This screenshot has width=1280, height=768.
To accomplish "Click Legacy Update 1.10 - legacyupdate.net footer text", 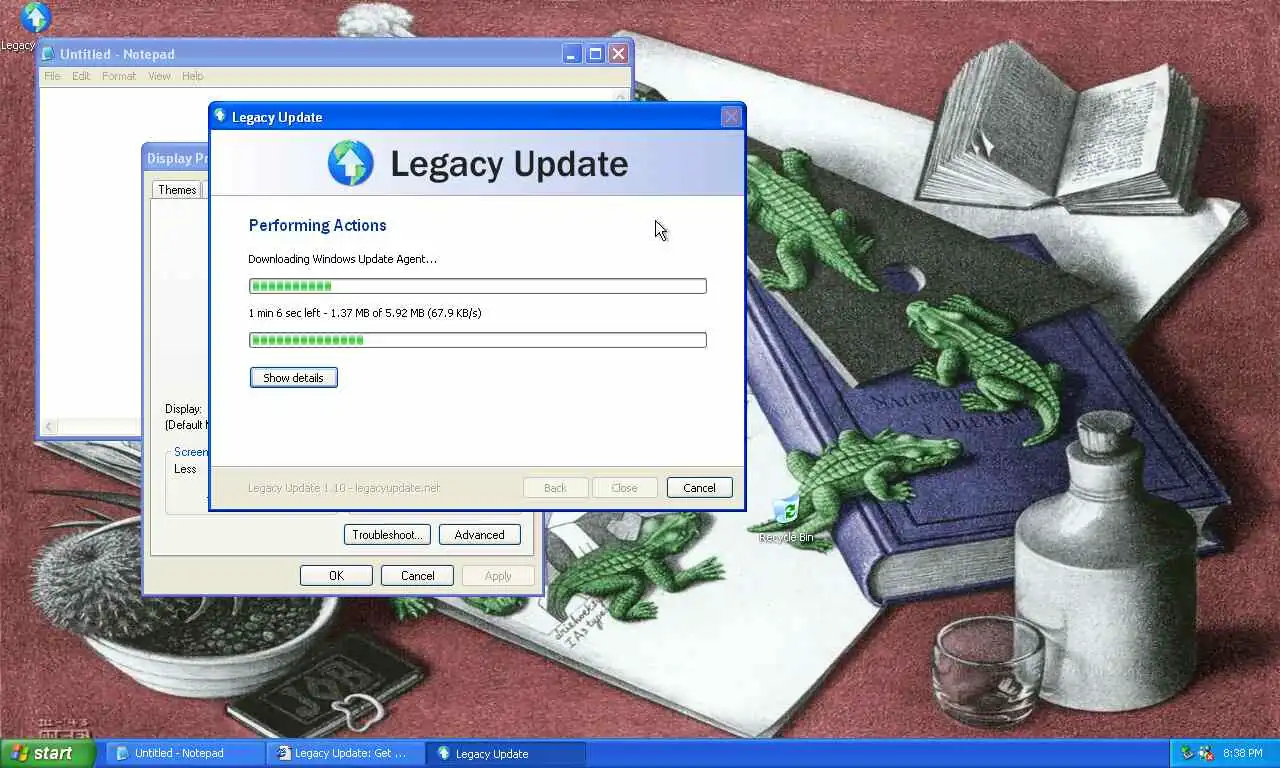I will point(344,488).
